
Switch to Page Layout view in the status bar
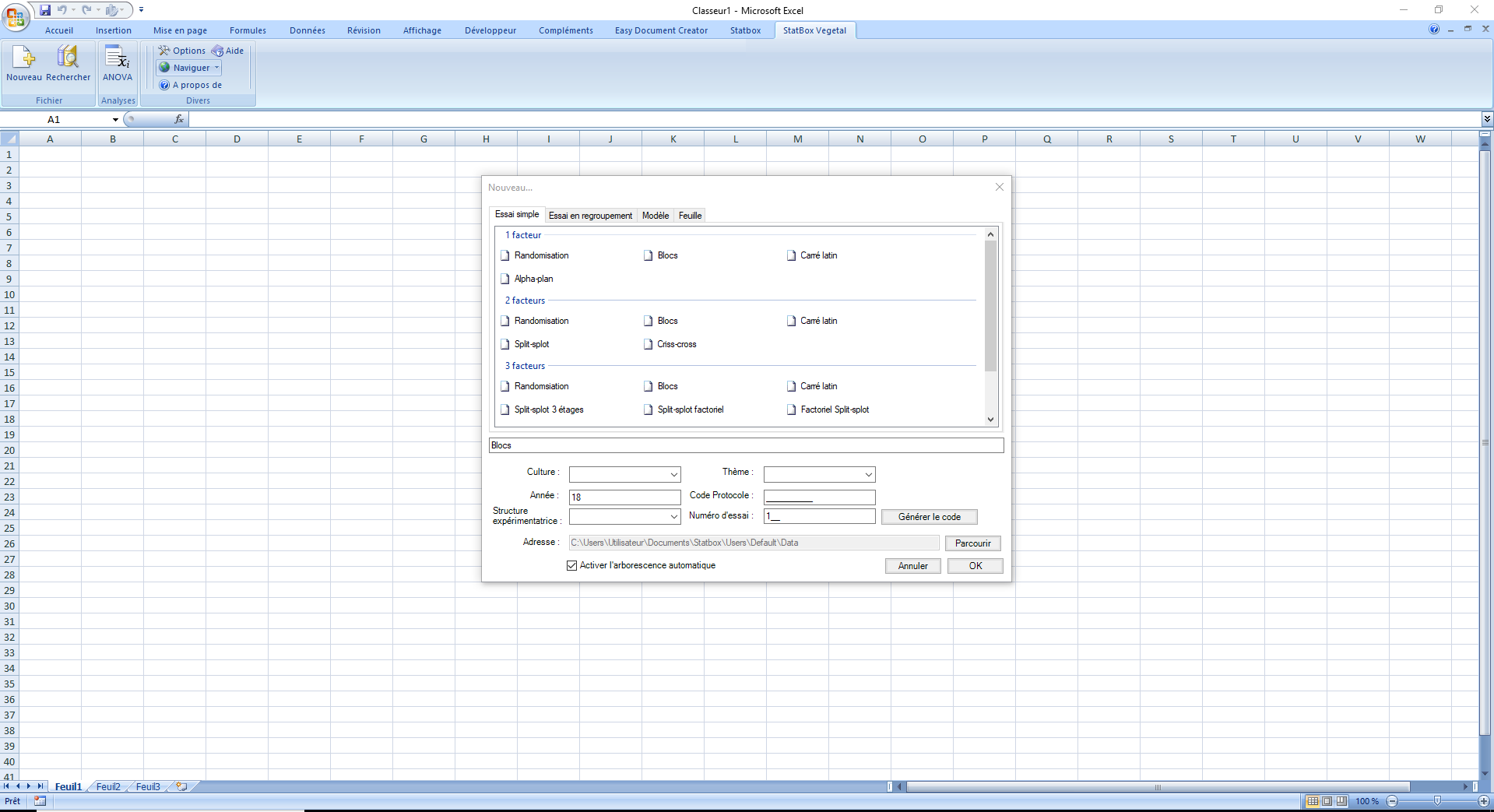pos(1327,801)
